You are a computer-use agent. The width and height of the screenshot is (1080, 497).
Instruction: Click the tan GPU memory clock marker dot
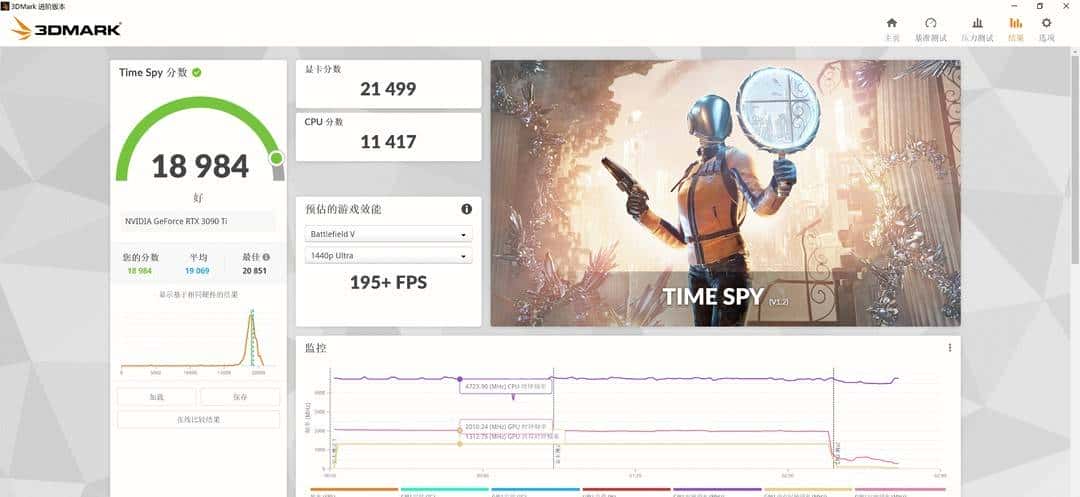tap(460, 443)
